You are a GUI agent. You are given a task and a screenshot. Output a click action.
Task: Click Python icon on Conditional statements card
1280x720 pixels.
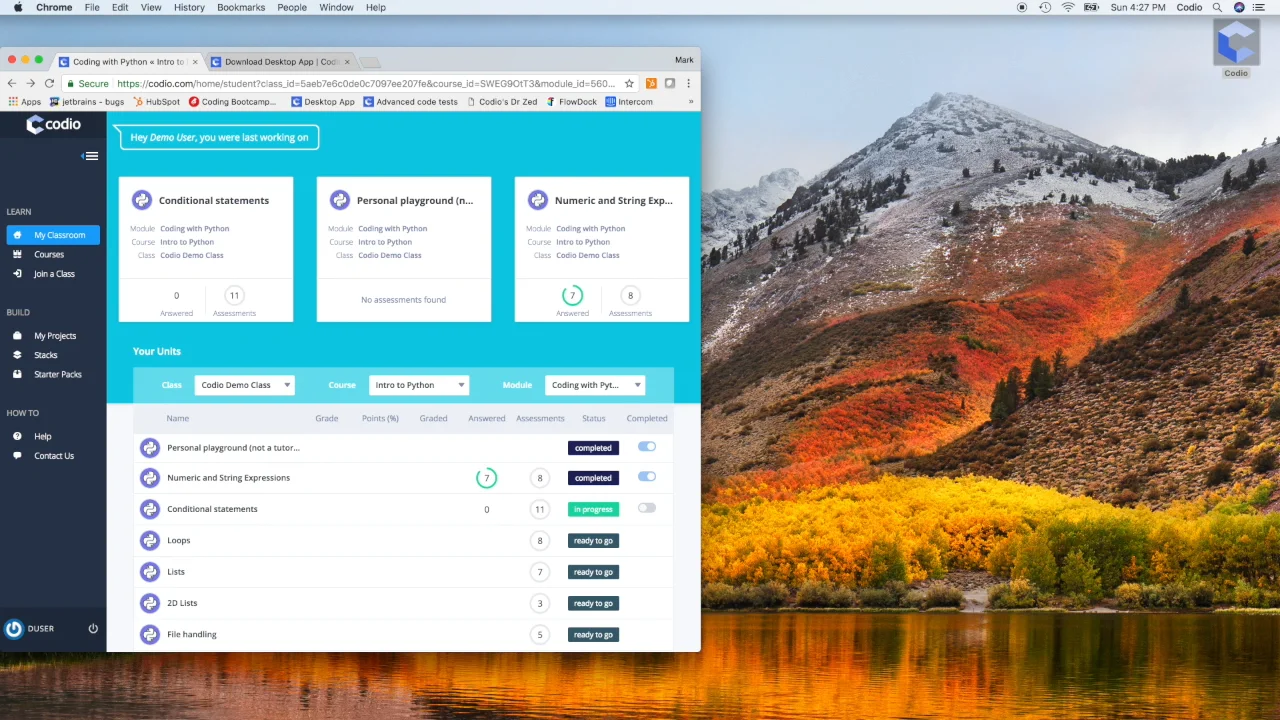coord(142,200)
